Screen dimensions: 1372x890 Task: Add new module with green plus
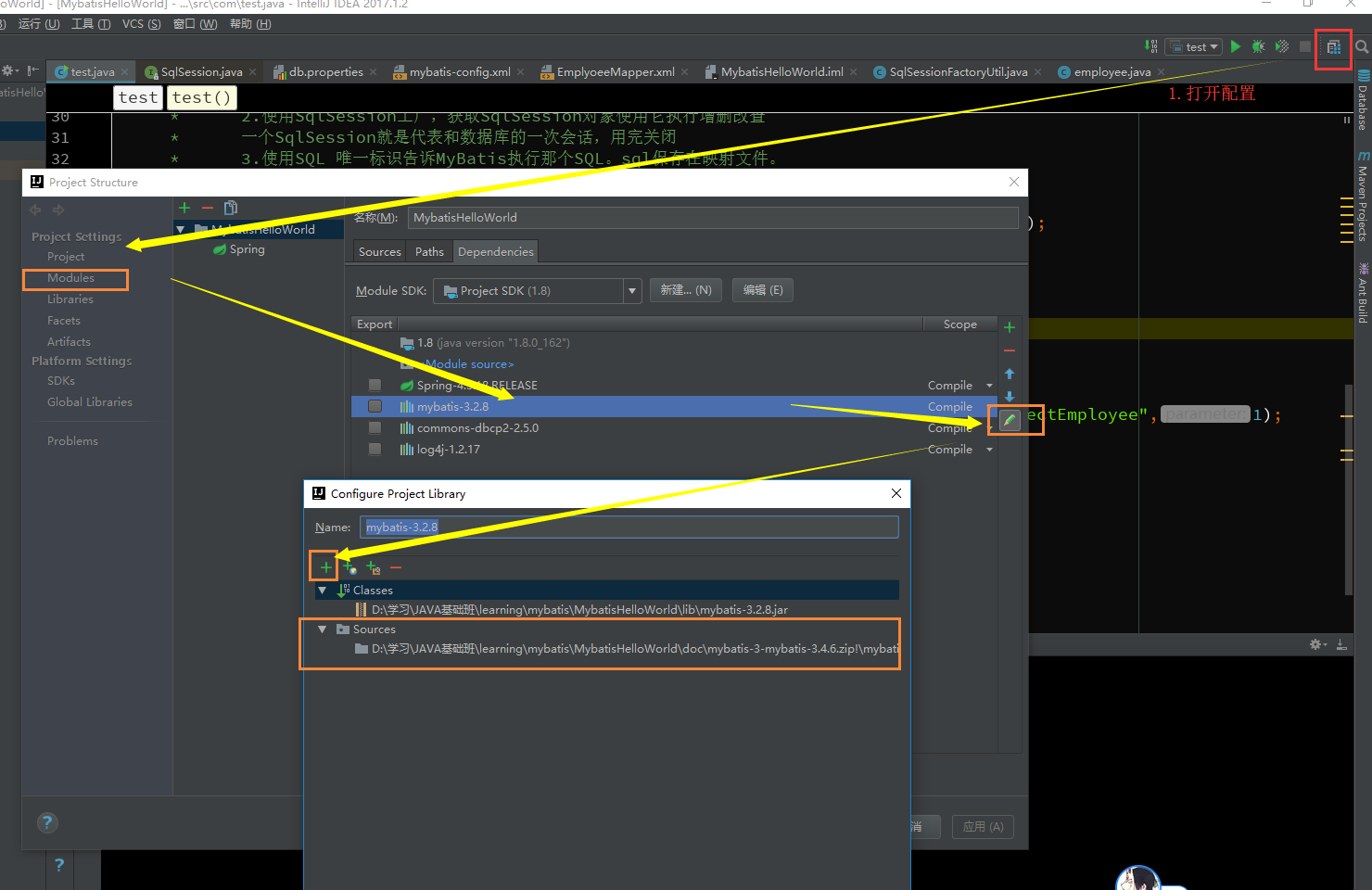184,208
